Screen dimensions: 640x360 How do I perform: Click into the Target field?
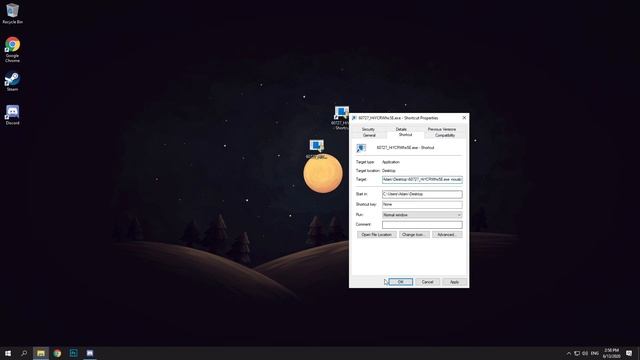[422, 180]
